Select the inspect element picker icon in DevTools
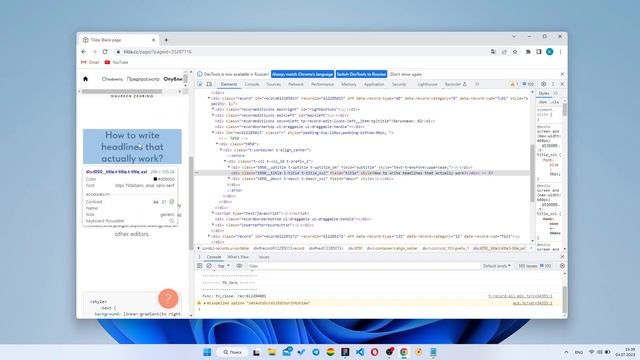The height and width of the screenshot is (360, 640). click(x=200, y=84)
